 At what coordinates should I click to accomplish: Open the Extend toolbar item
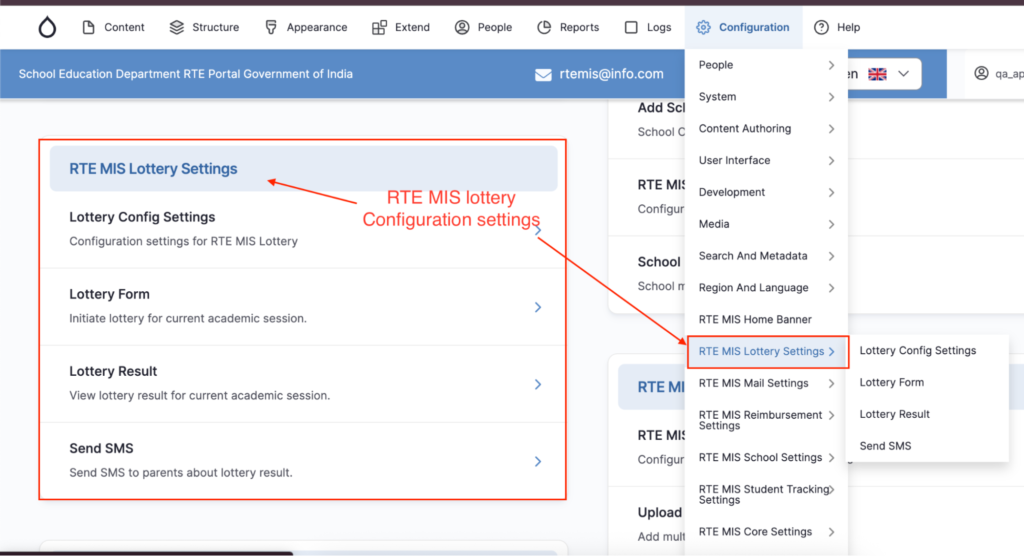pos(401,27)
